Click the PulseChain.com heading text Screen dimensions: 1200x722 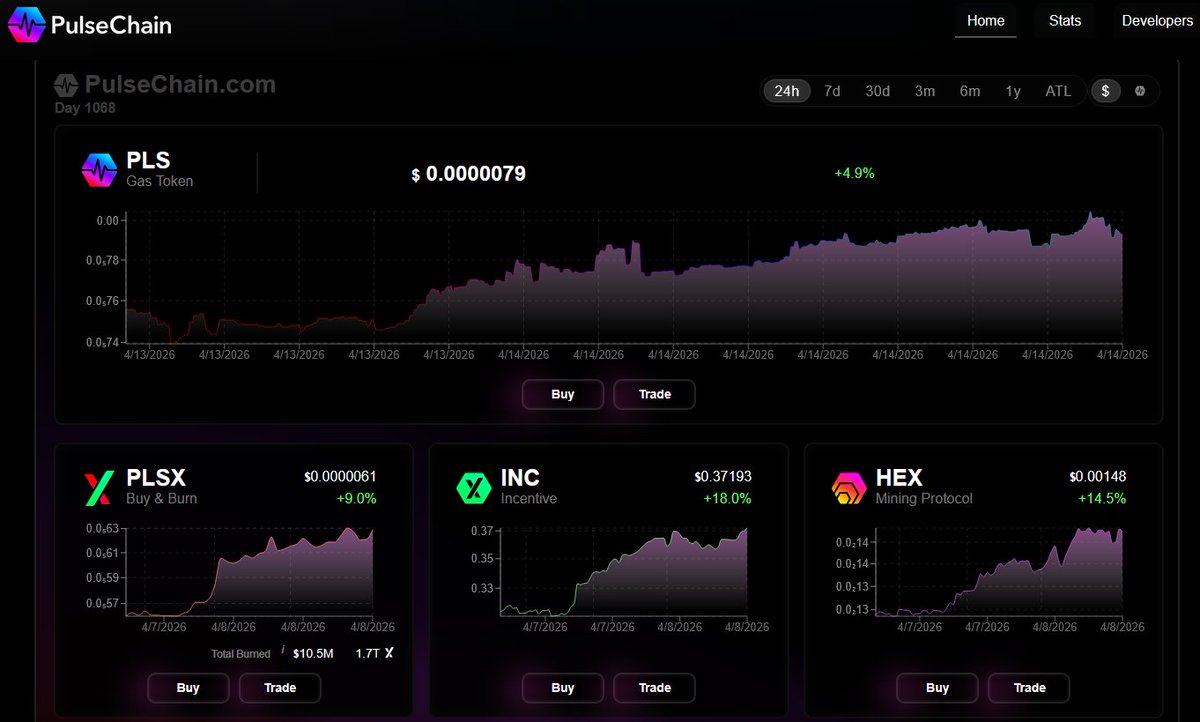(x=180, y=85)
